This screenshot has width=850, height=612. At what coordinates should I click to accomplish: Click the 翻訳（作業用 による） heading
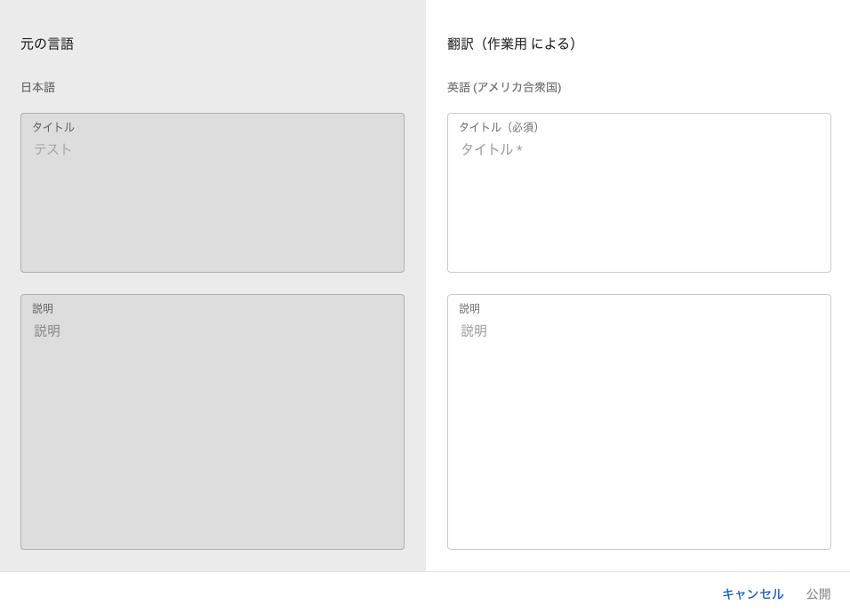[514, 44]
